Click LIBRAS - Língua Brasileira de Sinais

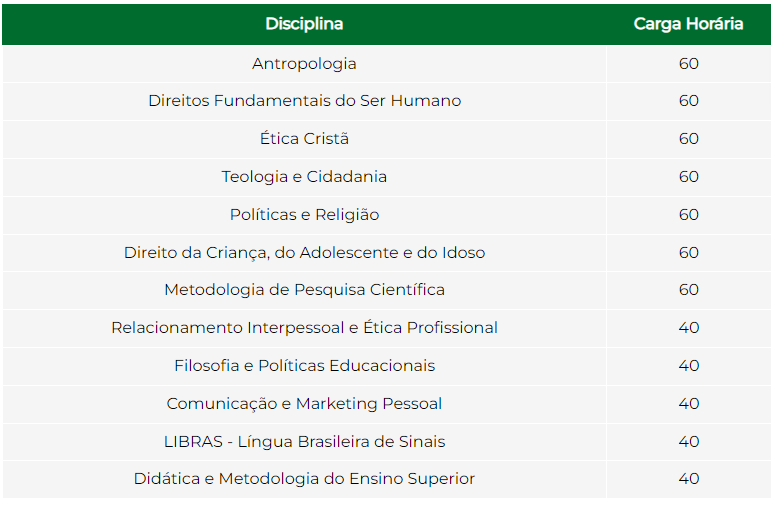coord(304,442)
